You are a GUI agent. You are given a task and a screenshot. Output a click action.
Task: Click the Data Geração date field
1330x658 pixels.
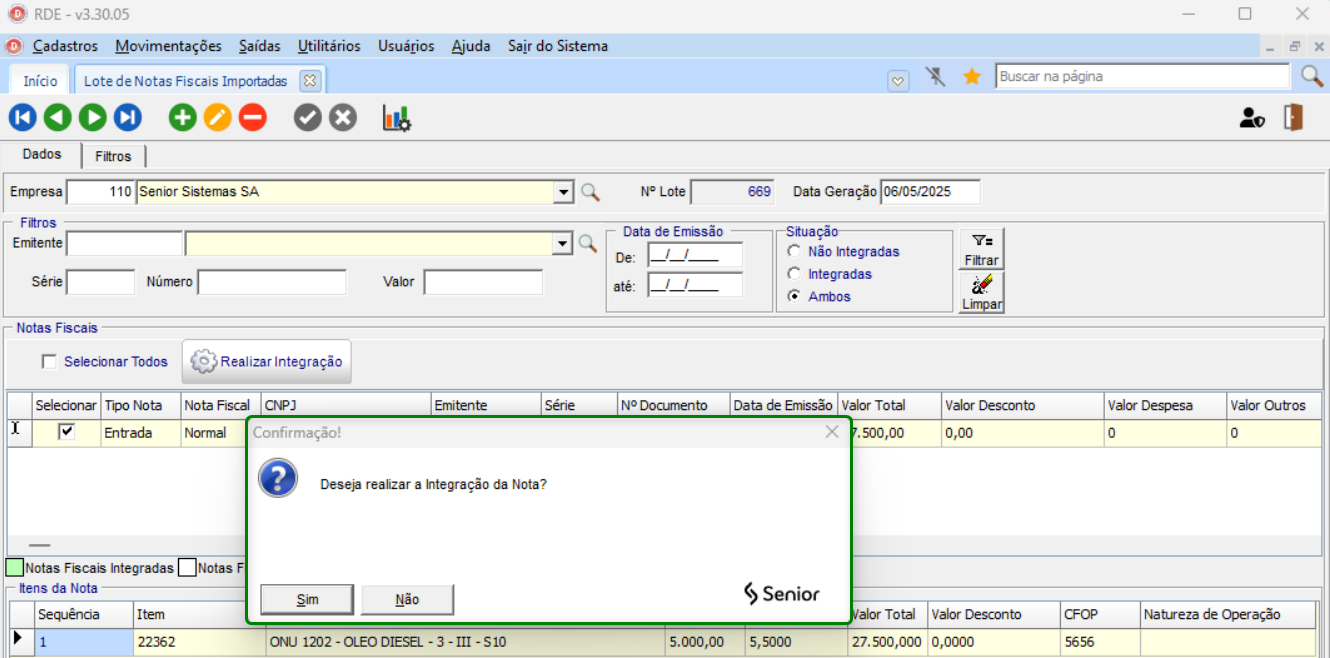(930, 191)
